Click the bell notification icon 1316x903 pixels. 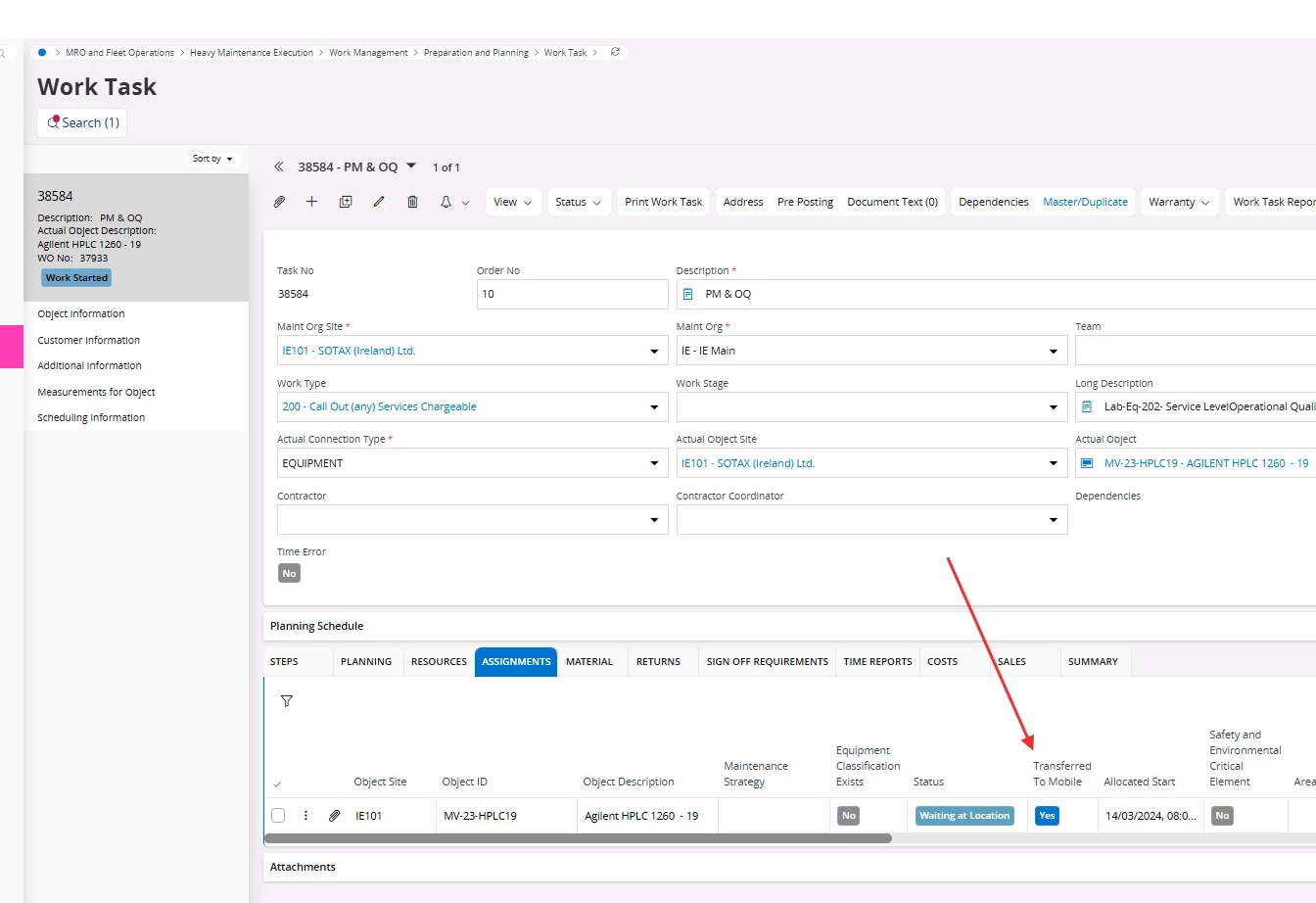point(446,202)
